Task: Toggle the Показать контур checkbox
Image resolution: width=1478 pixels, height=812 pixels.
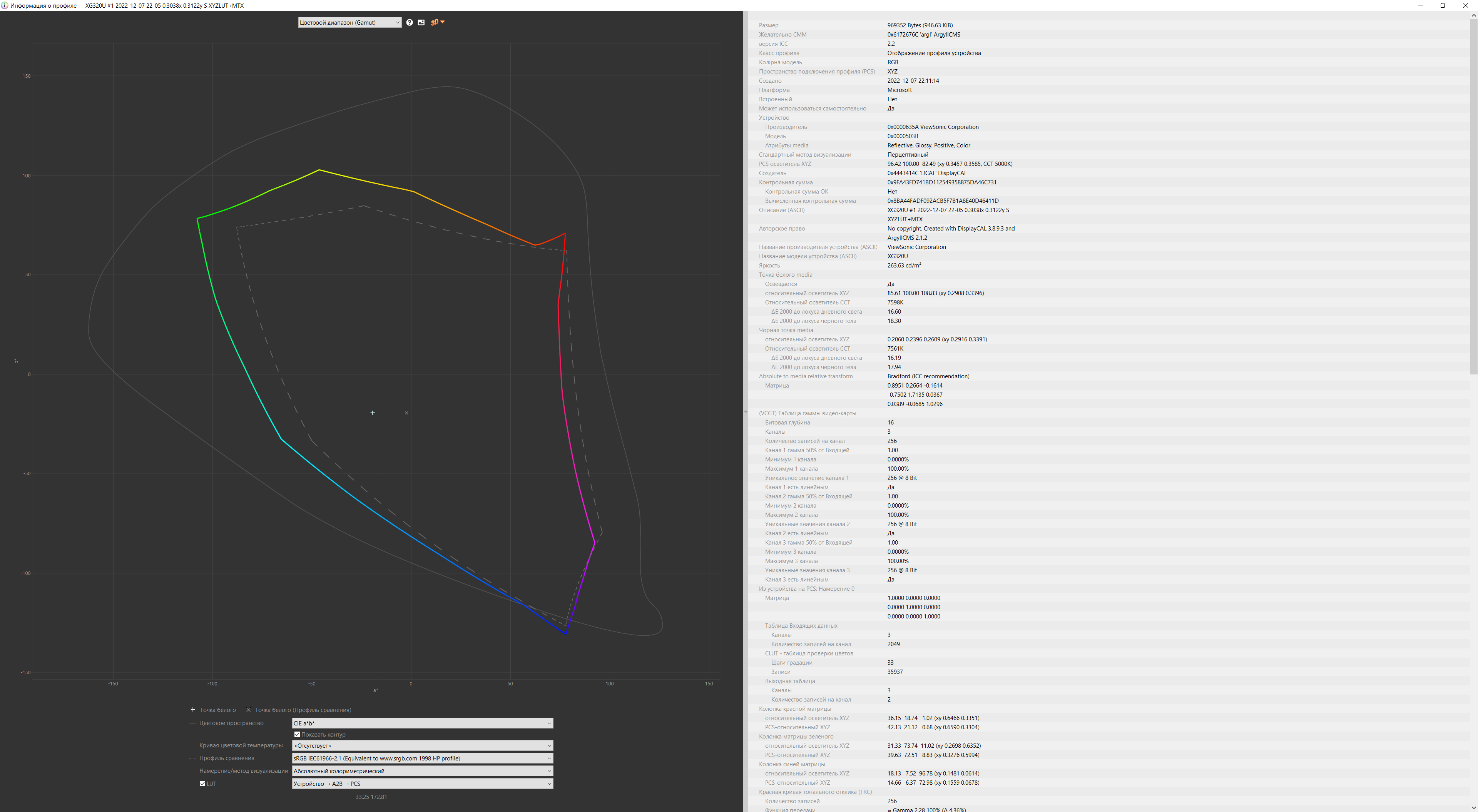Action: tap(297, 735)
